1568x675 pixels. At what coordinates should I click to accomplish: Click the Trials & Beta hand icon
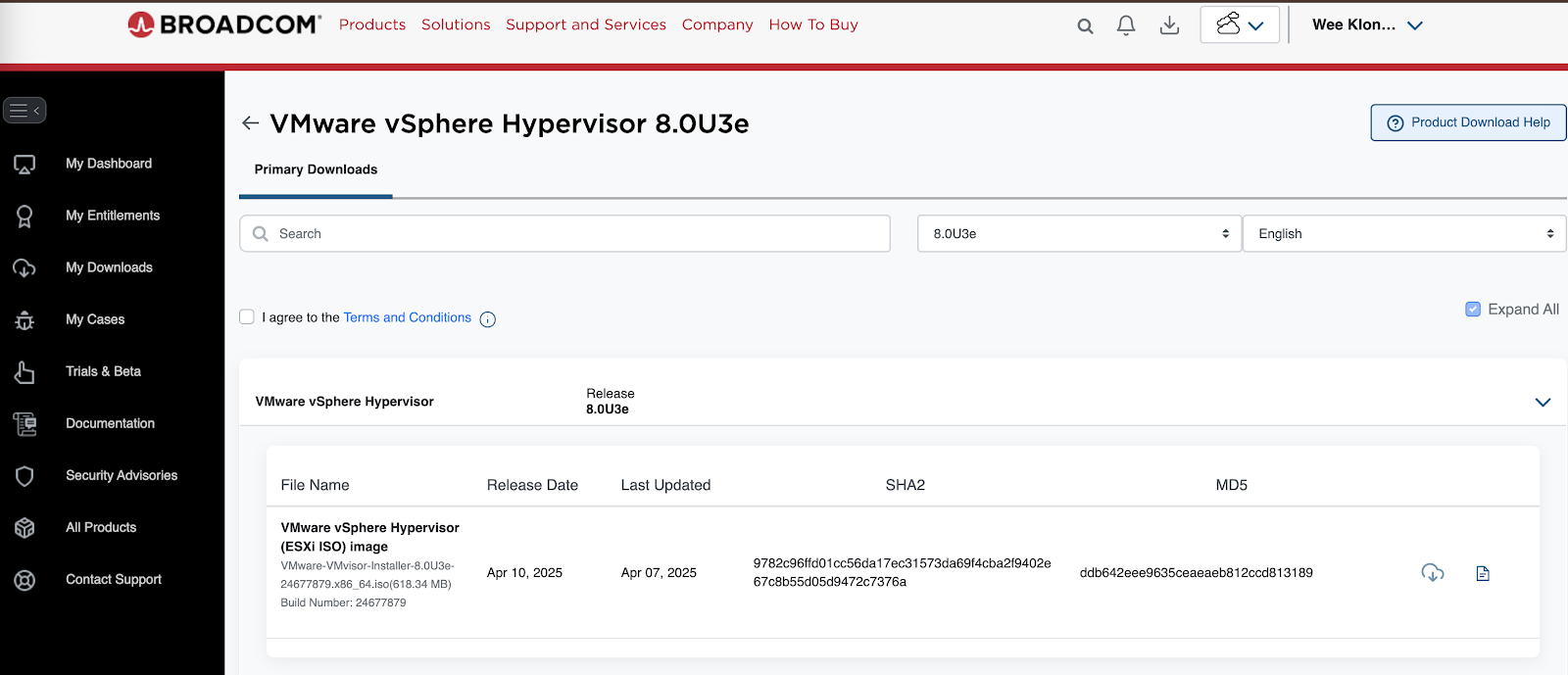[x=24, y=372]
